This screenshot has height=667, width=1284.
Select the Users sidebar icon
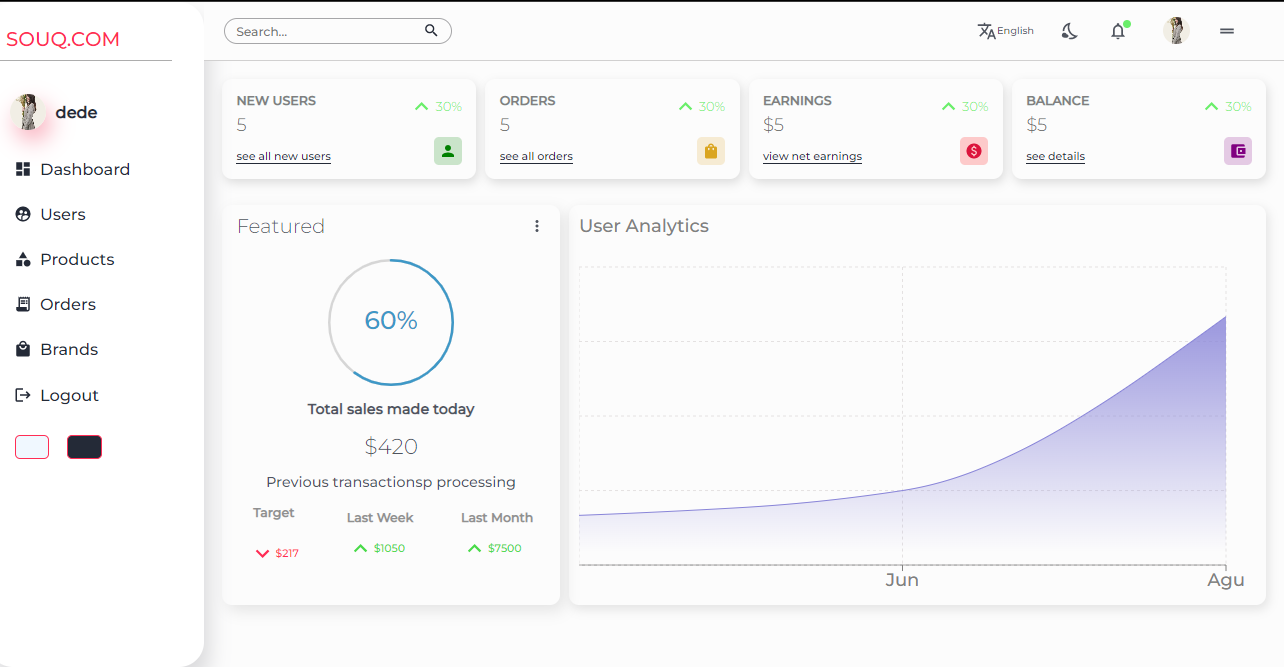coord(22,214)
